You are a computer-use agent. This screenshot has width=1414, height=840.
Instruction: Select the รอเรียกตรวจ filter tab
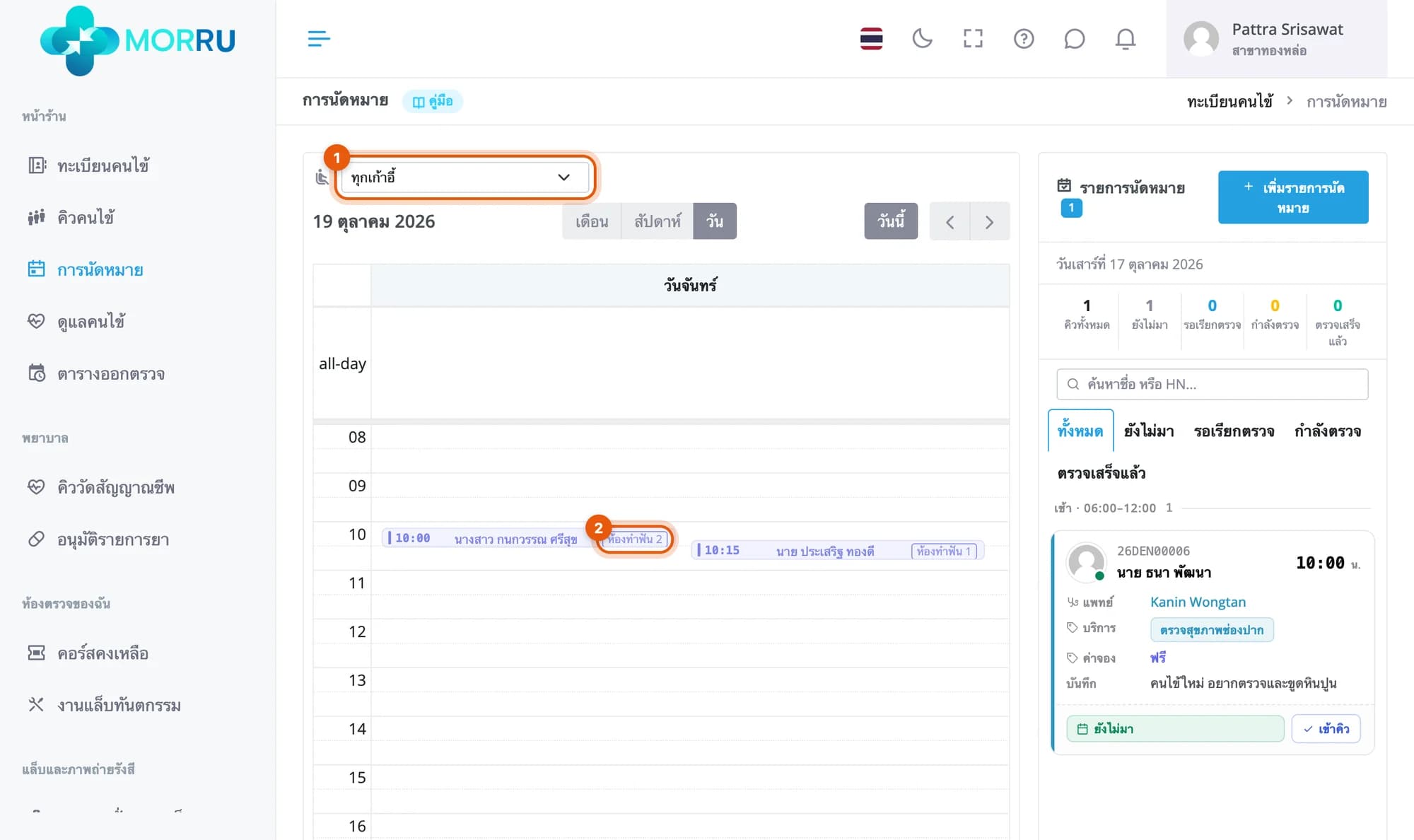coord(1234,431)
